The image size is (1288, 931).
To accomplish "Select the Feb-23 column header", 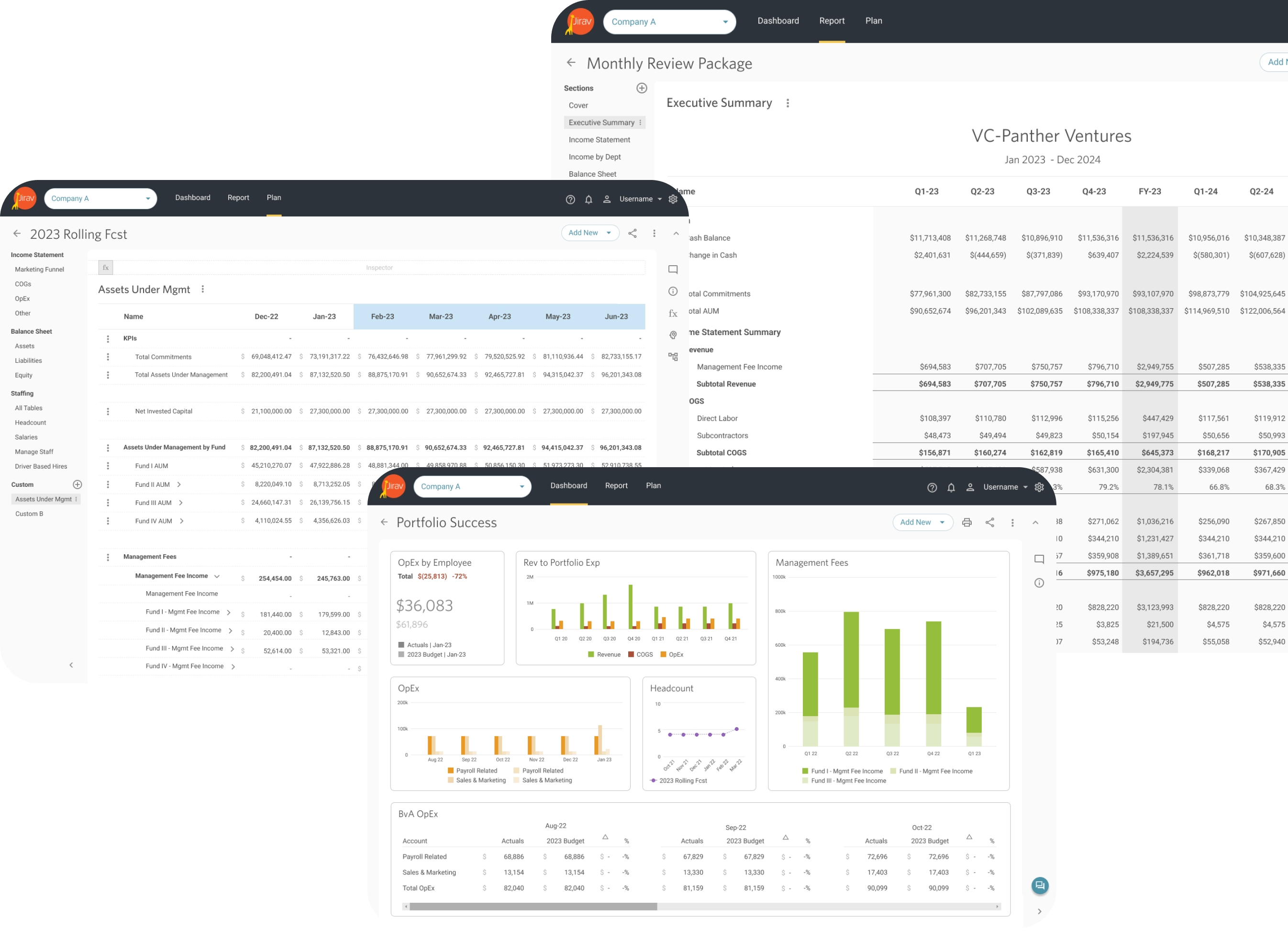I will [x=382, y=316].
